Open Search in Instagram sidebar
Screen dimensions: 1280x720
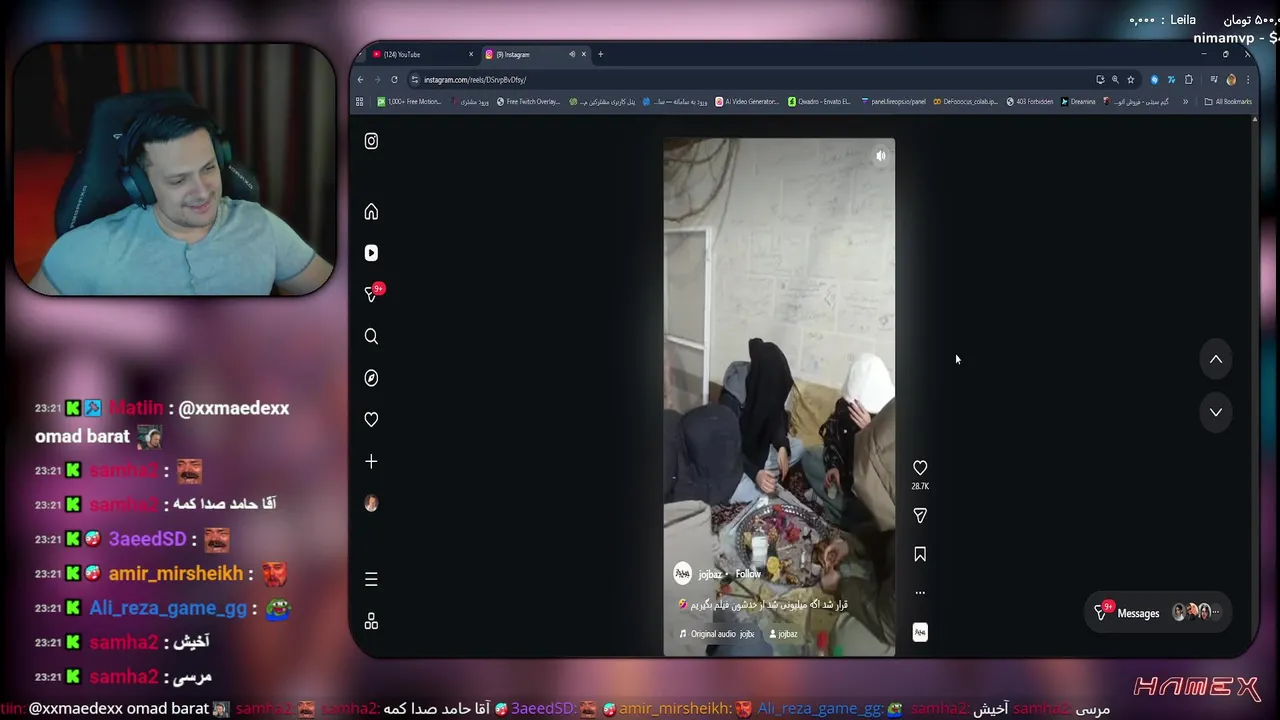(371, 336)
